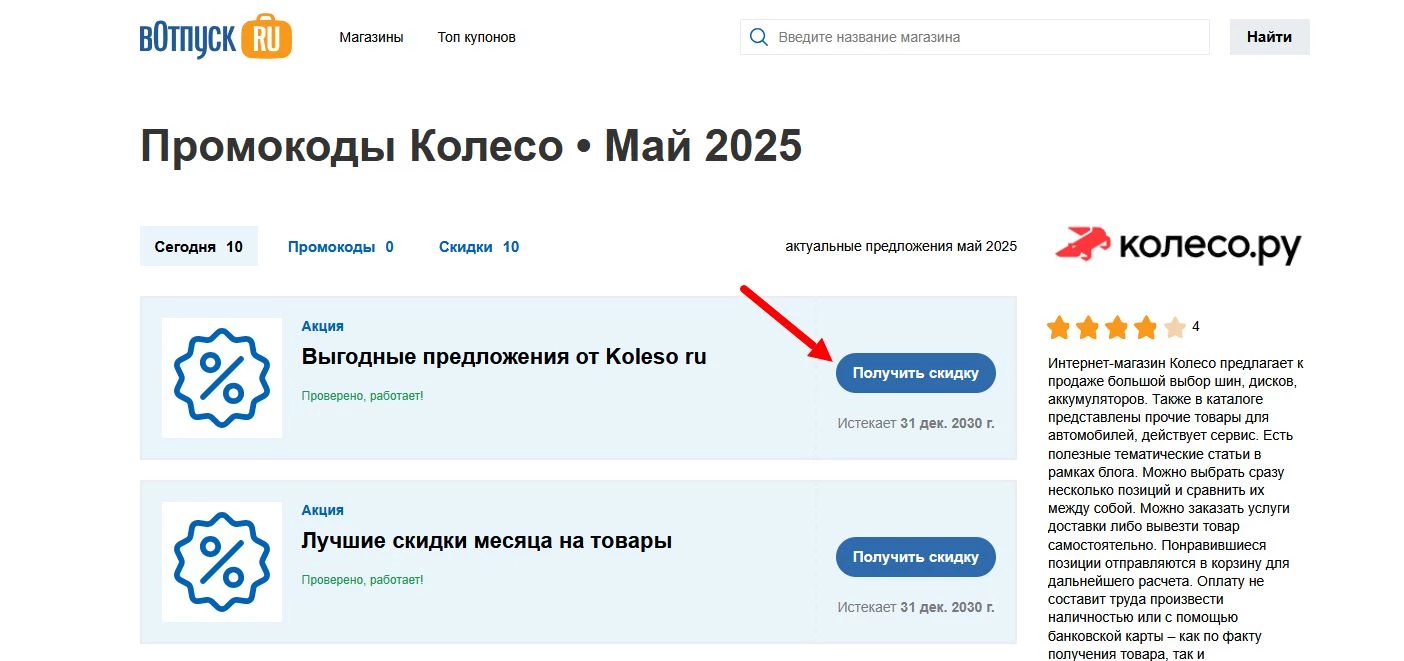Click the Votpusk RU suitcase logo
The image size is (1404, 661).
pyautogui.click(x=214, y=36)
